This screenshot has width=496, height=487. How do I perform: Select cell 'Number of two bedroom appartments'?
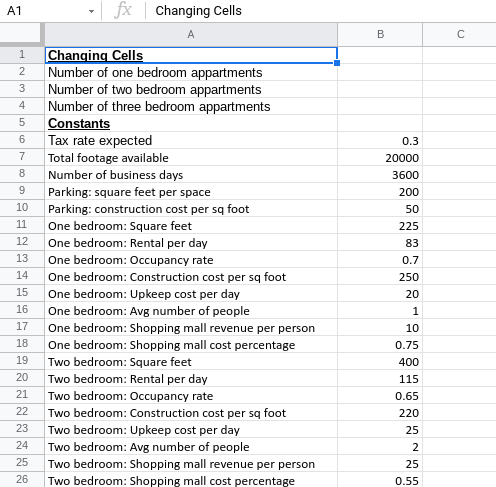tap(191, 89)
